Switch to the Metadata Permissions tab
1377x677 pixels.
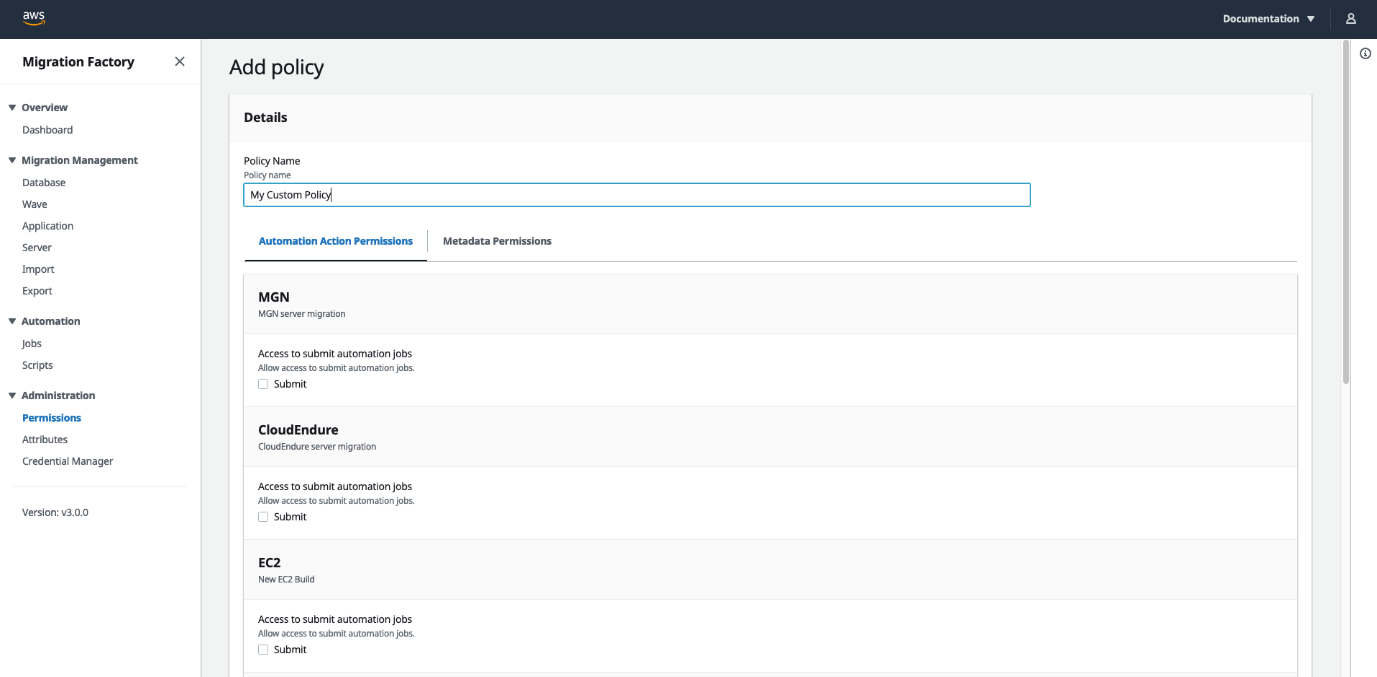click(497, 241)
